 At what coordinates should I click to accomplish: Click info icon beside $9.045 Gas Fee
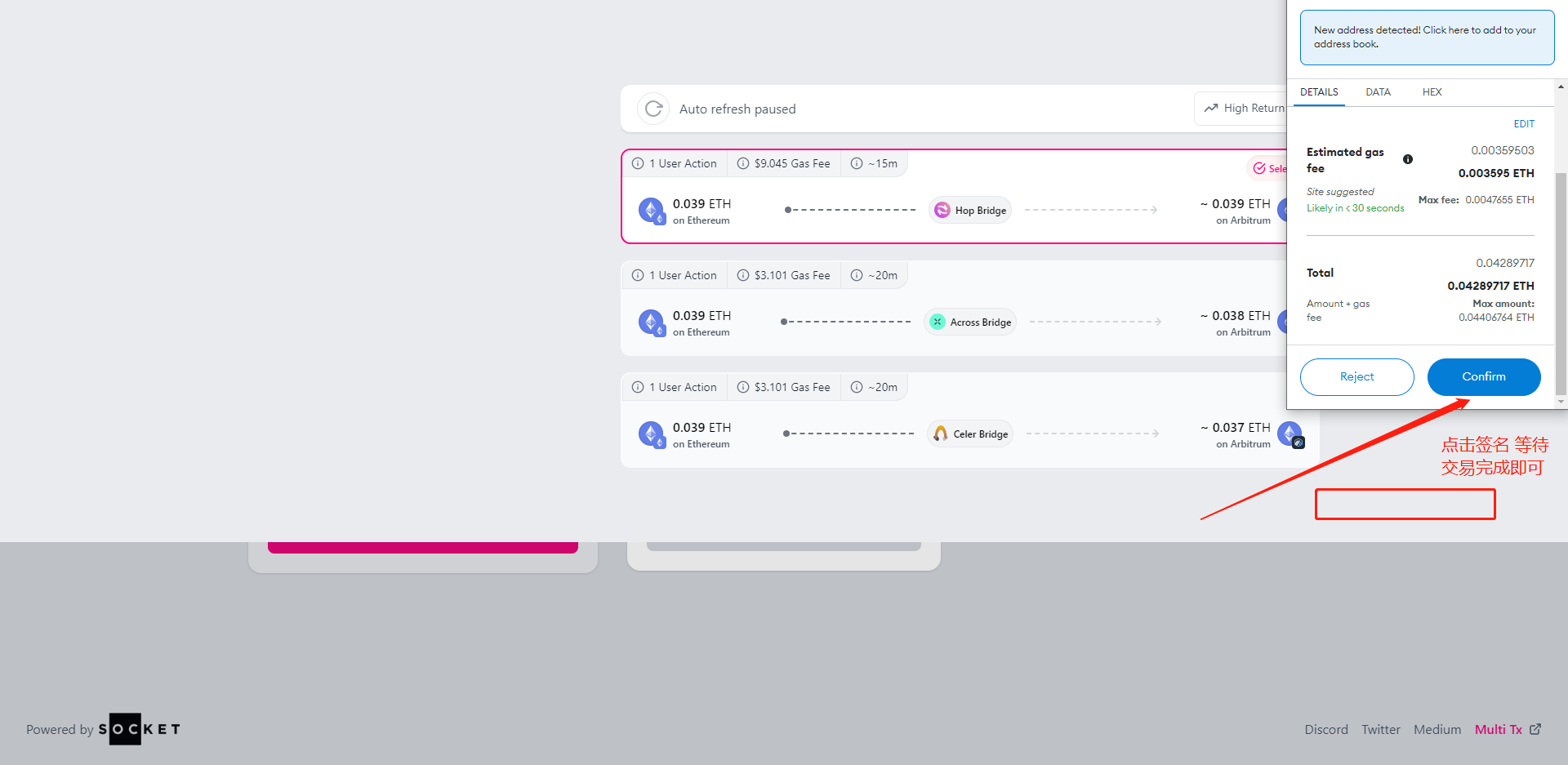tap(743, 163)
